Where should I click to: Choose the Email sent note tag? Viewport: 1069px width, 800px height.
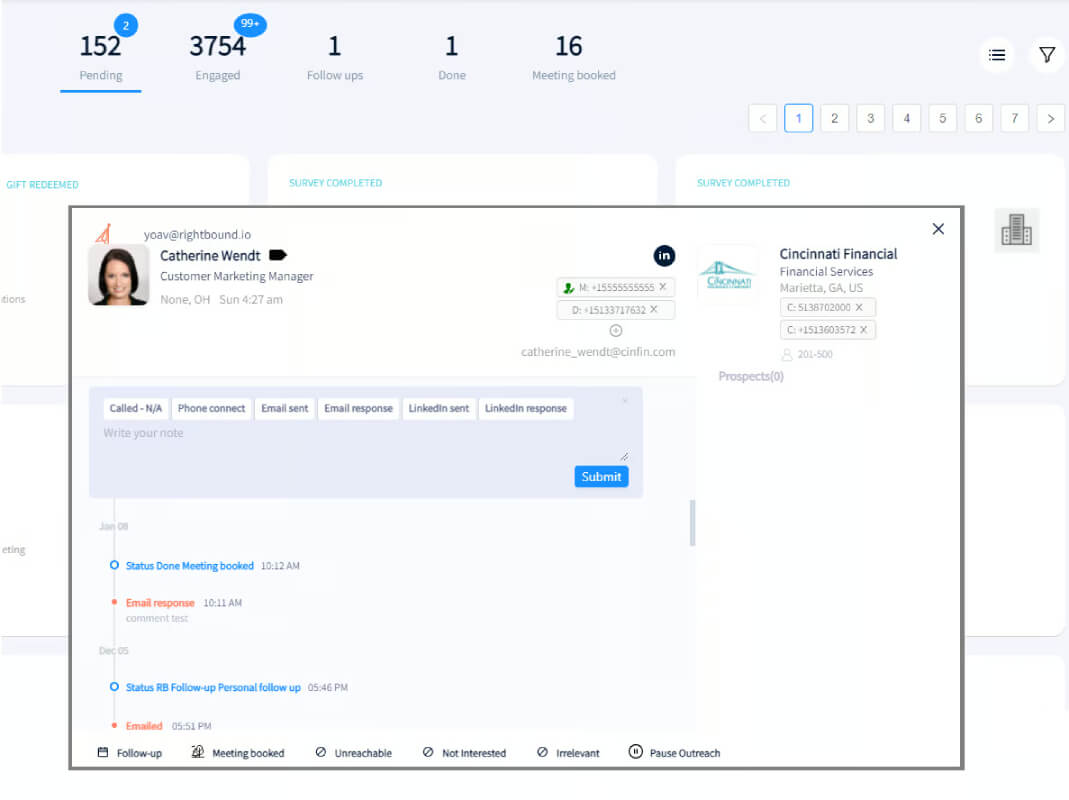coord(284,409)
